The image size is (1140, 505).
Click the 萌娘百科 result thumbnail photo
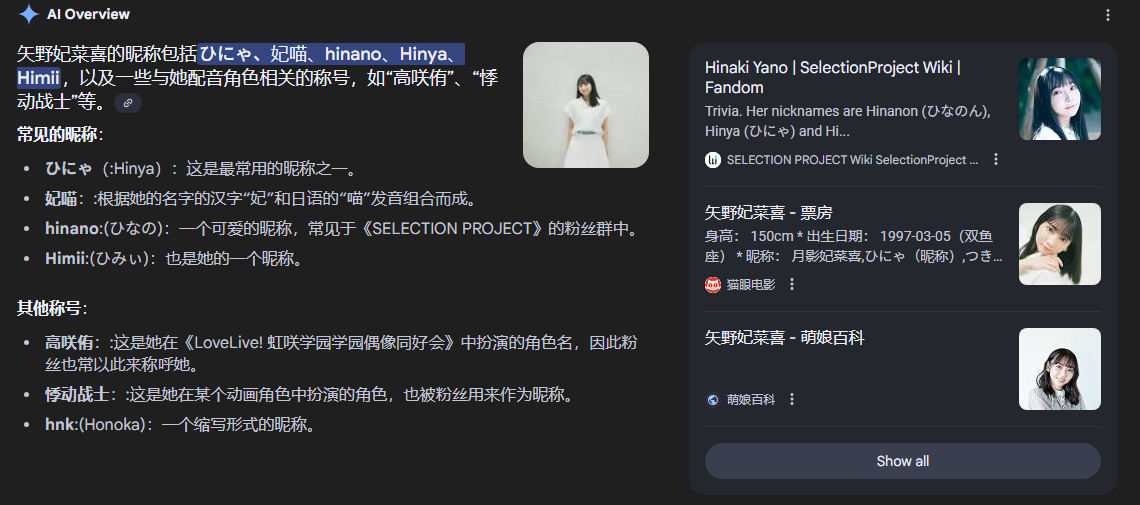[x=1059, y=369]
